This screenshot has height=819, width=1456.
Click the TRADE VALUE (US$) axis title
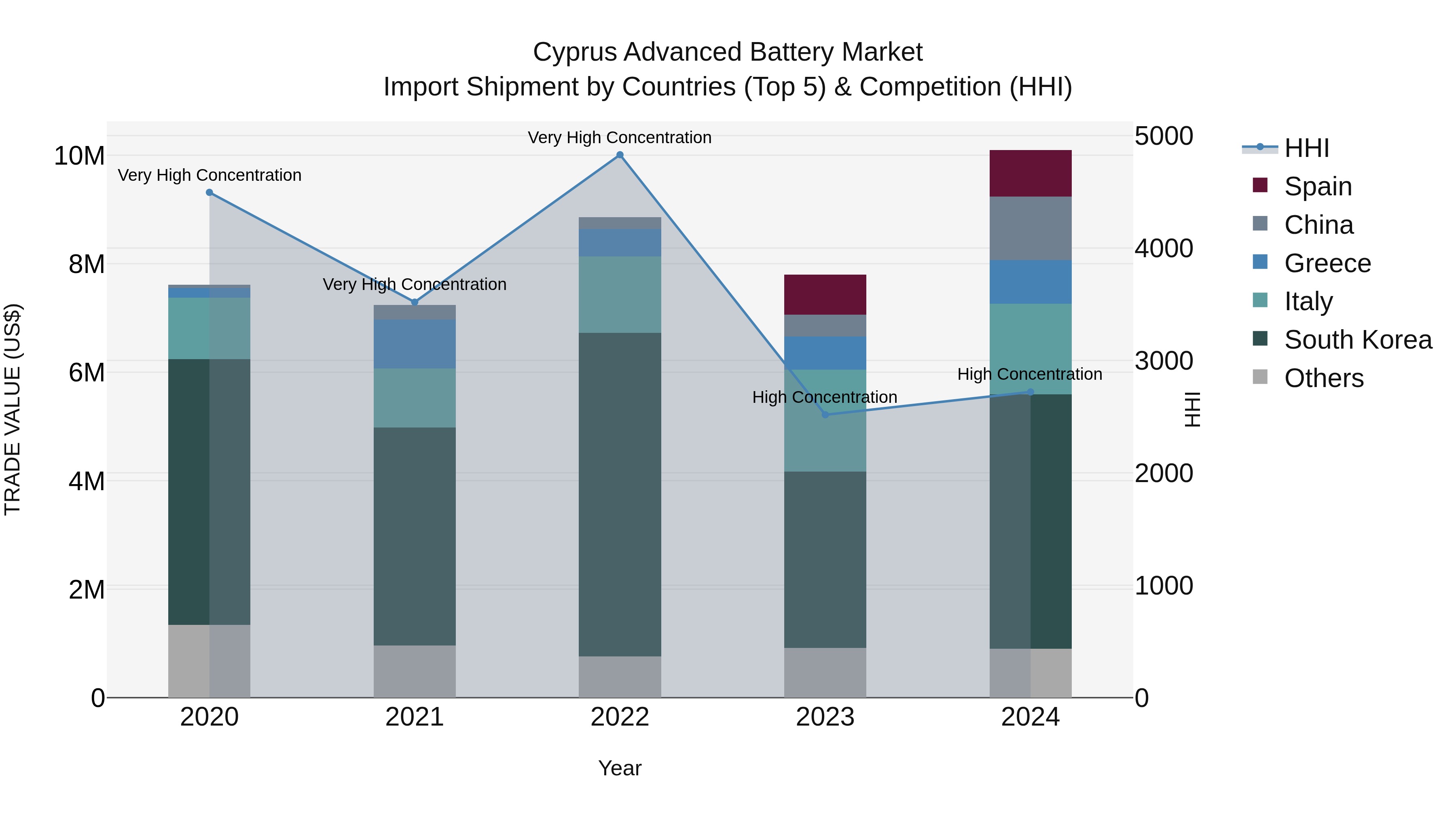click(13, 409)
